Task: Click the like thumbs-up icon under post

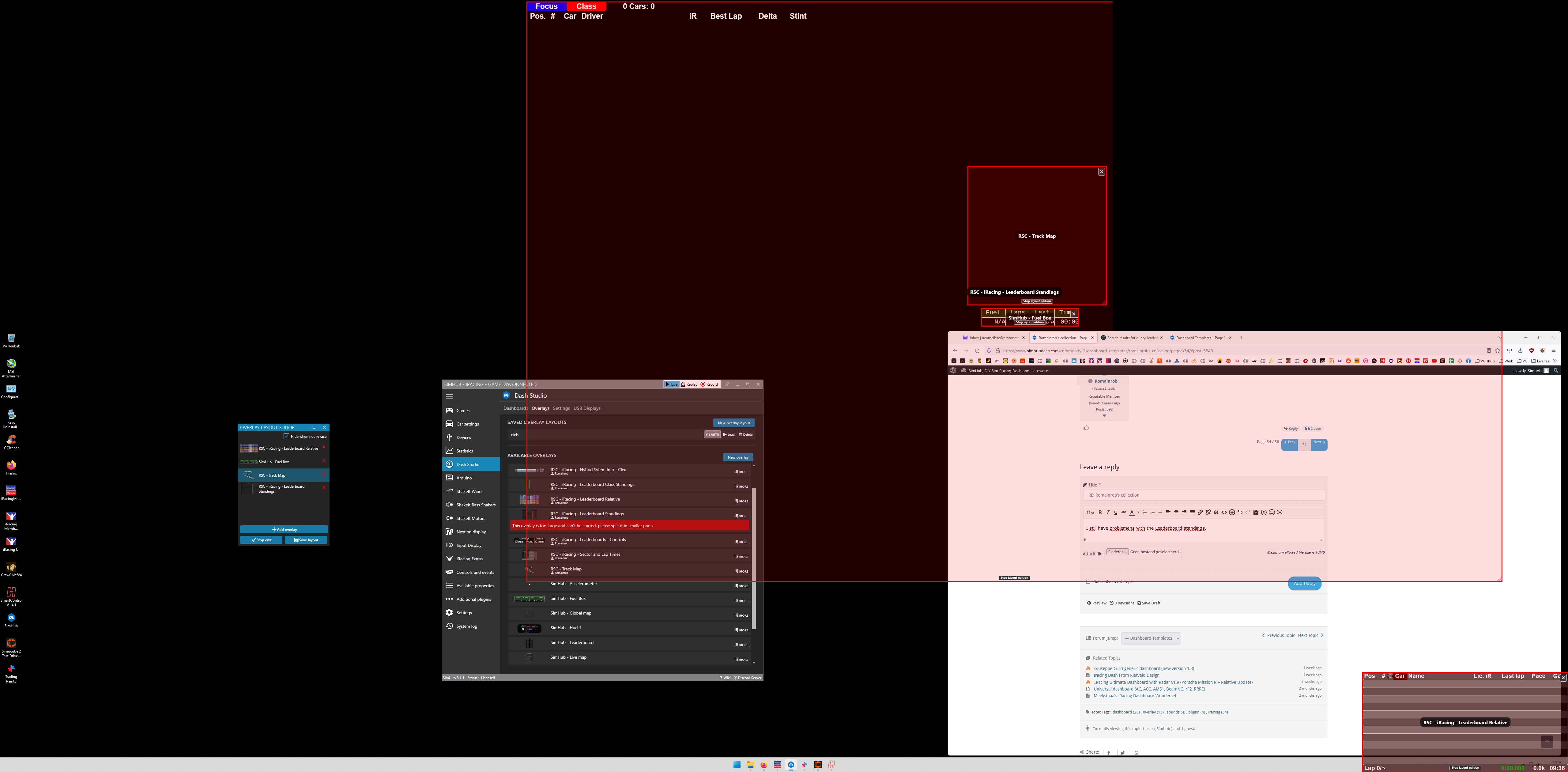Action: 1086,428
